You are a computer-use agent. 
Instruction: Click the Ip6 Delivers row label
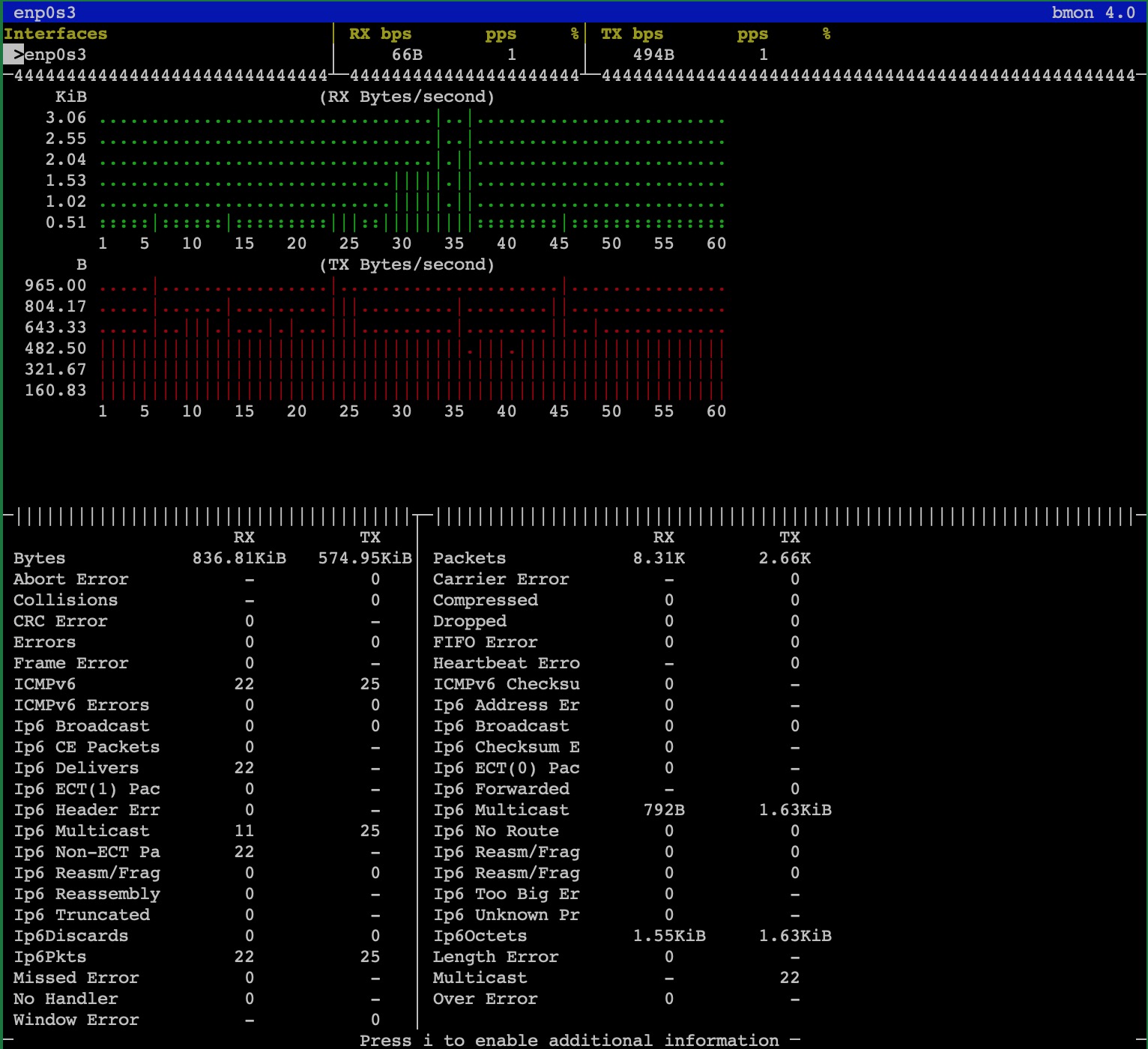click(x=76, y=768)
